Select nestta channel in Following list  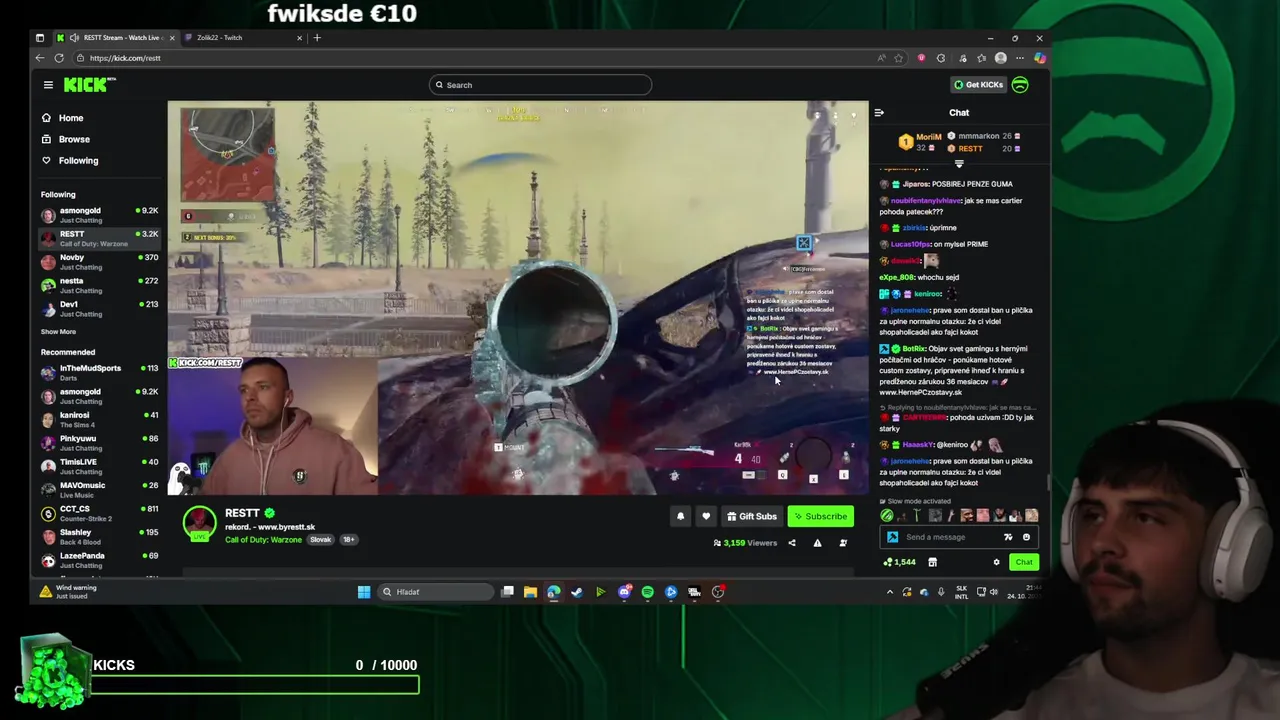point(99,285)
